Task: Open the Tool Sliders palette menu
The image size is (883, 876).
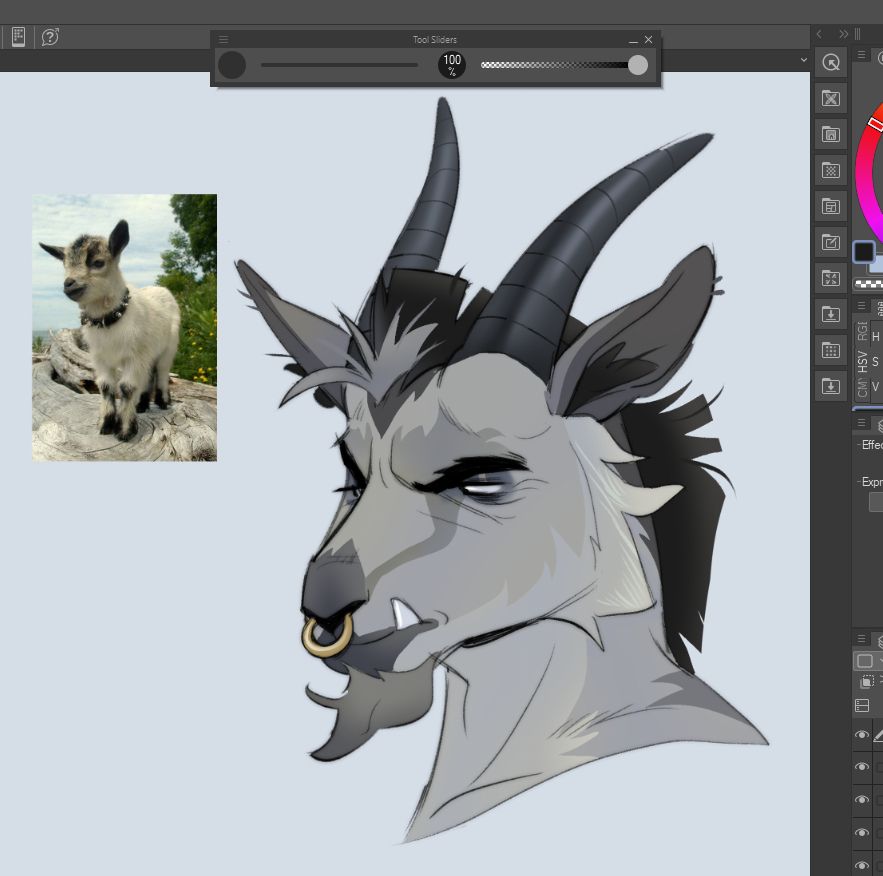Action: (x=224, y=39)
